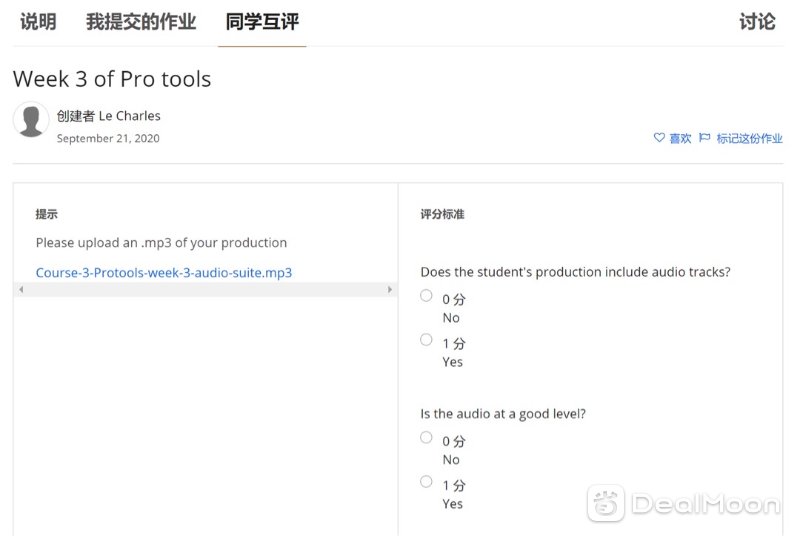Click the left scroll arrow under the mp3 link
Viewport: 800px width, 536px height.
pyautogui.click(x=21, y=289)
